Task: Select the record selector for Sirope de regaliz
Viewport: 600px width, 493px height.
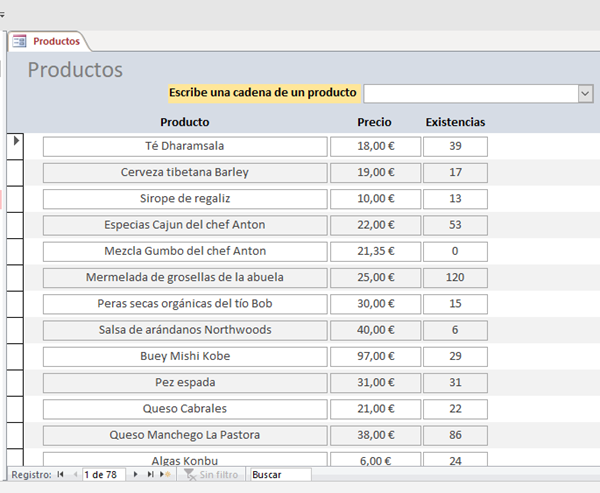Action: pyautogui.click(x=15, y=198)
